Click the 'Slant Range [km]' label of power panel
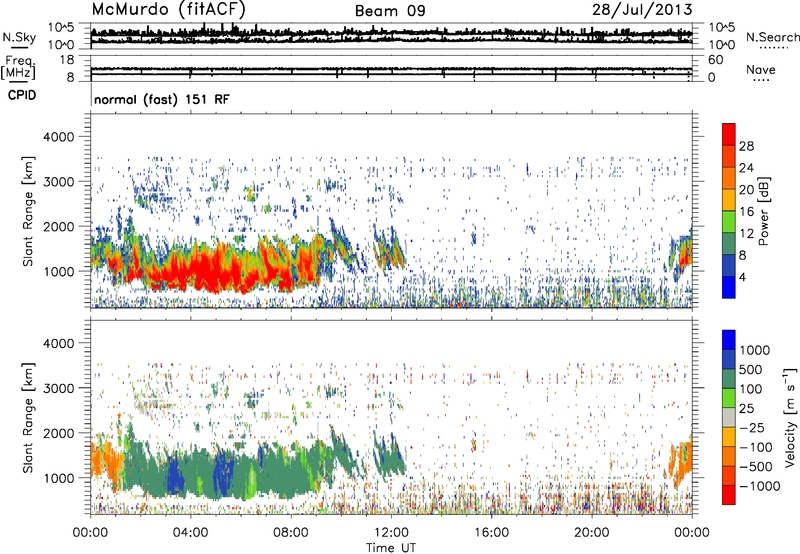Screen dimensions: 800x554 tap(28, 211)
